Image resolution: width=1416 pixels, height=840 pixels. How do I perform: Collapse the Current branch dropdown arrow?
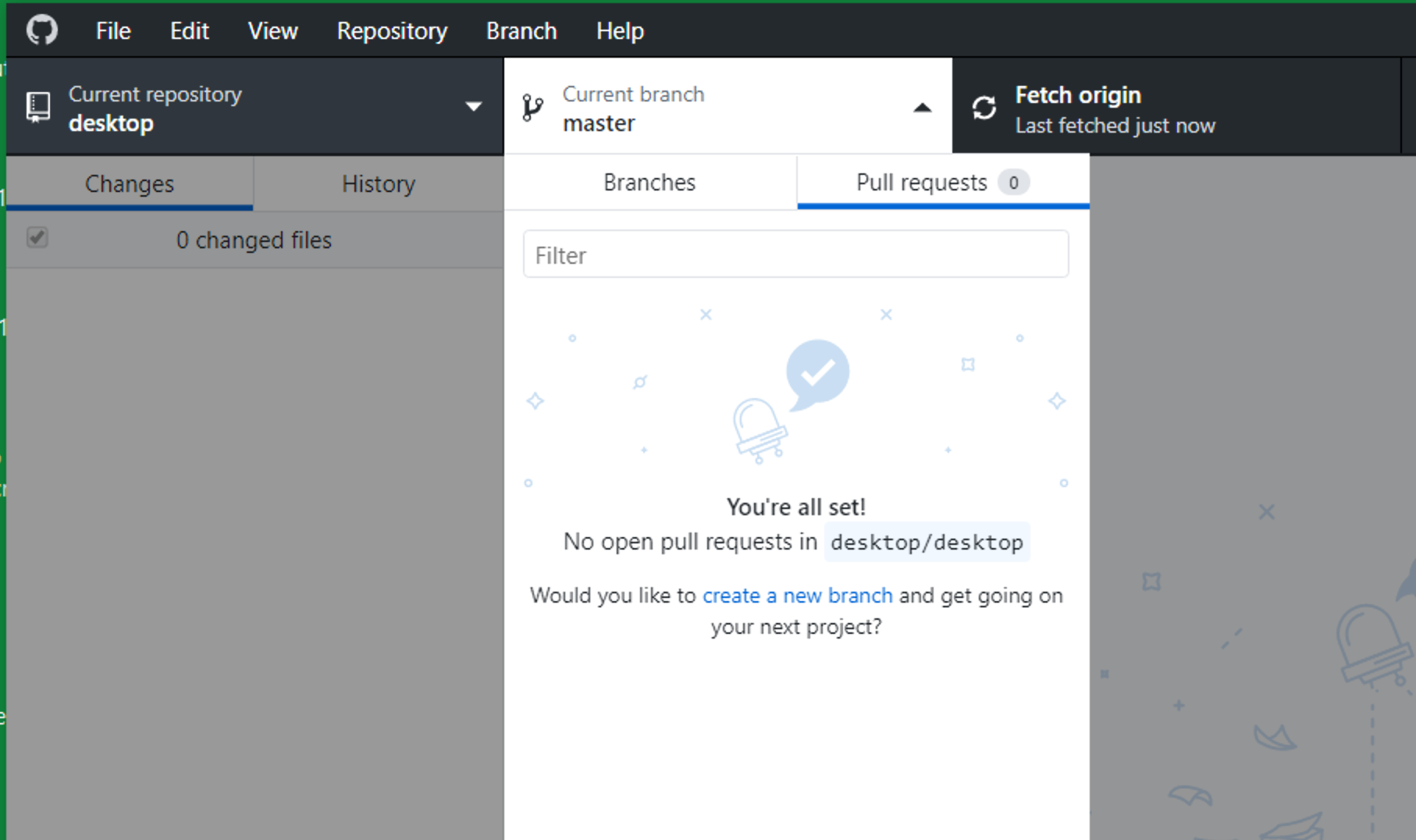(x=923, y=108)
